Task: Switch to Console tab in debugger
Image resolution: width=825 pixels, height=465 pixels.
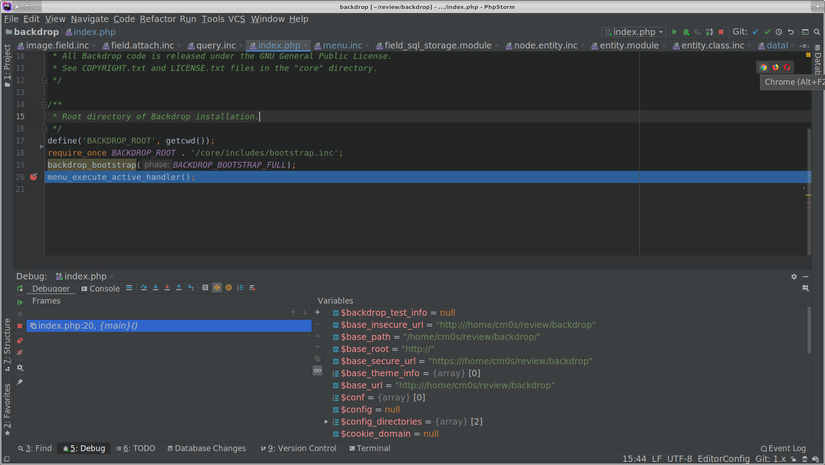Action: point(100,289)
